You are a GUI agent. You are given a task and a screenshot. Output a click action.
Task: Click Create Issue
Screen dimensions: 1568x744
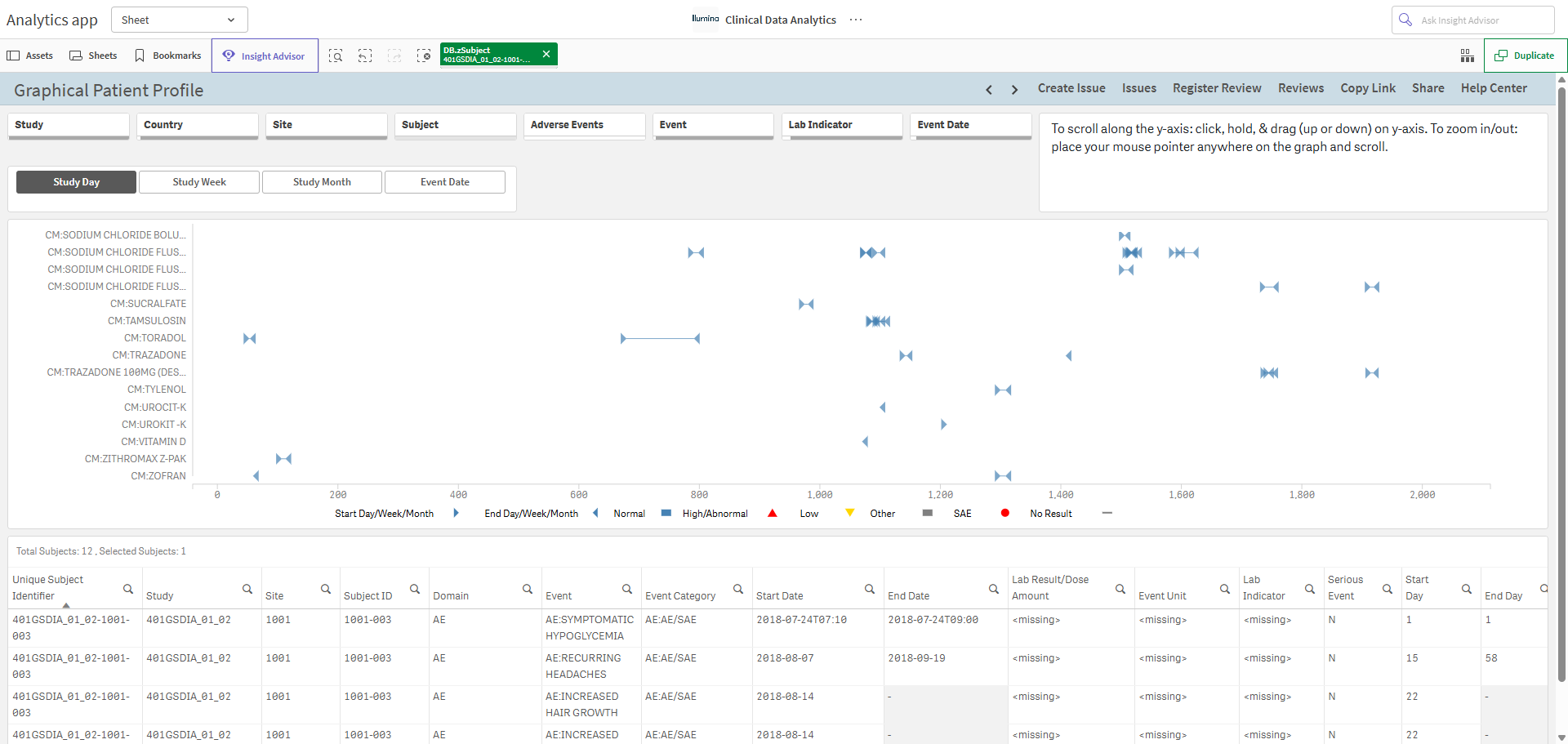(1071, 88)
